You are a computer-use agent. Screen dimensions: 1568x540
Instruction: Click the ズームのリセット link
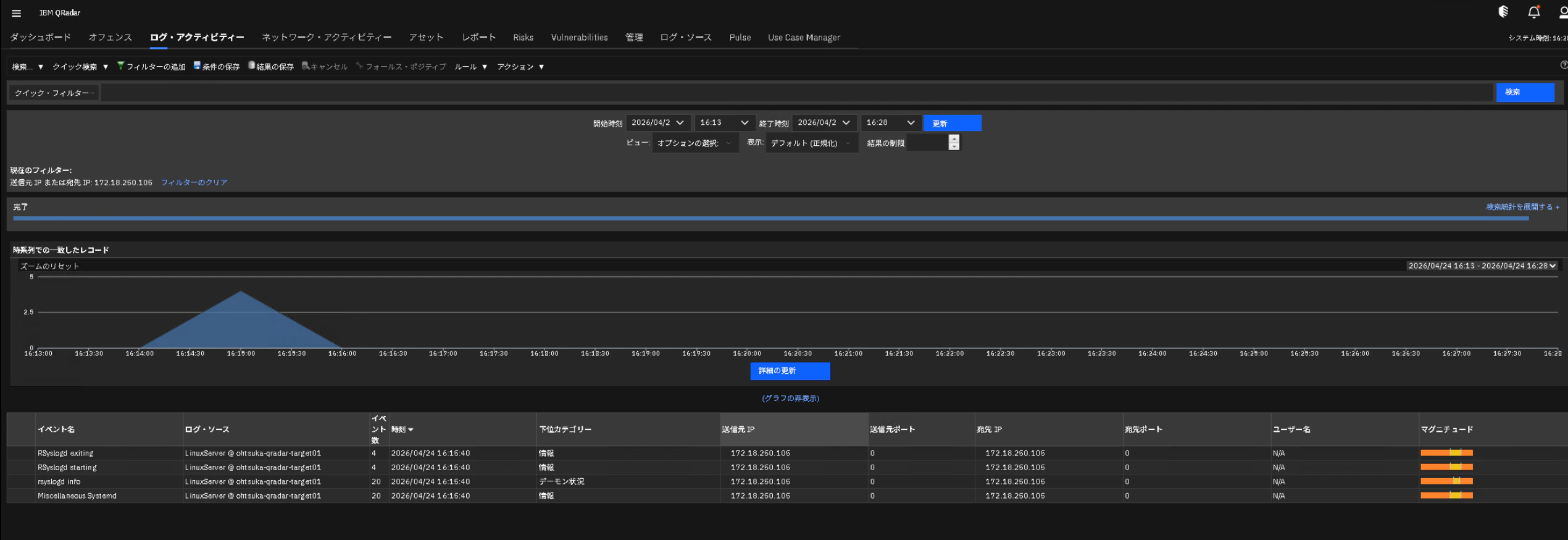(x=49, y=266)
